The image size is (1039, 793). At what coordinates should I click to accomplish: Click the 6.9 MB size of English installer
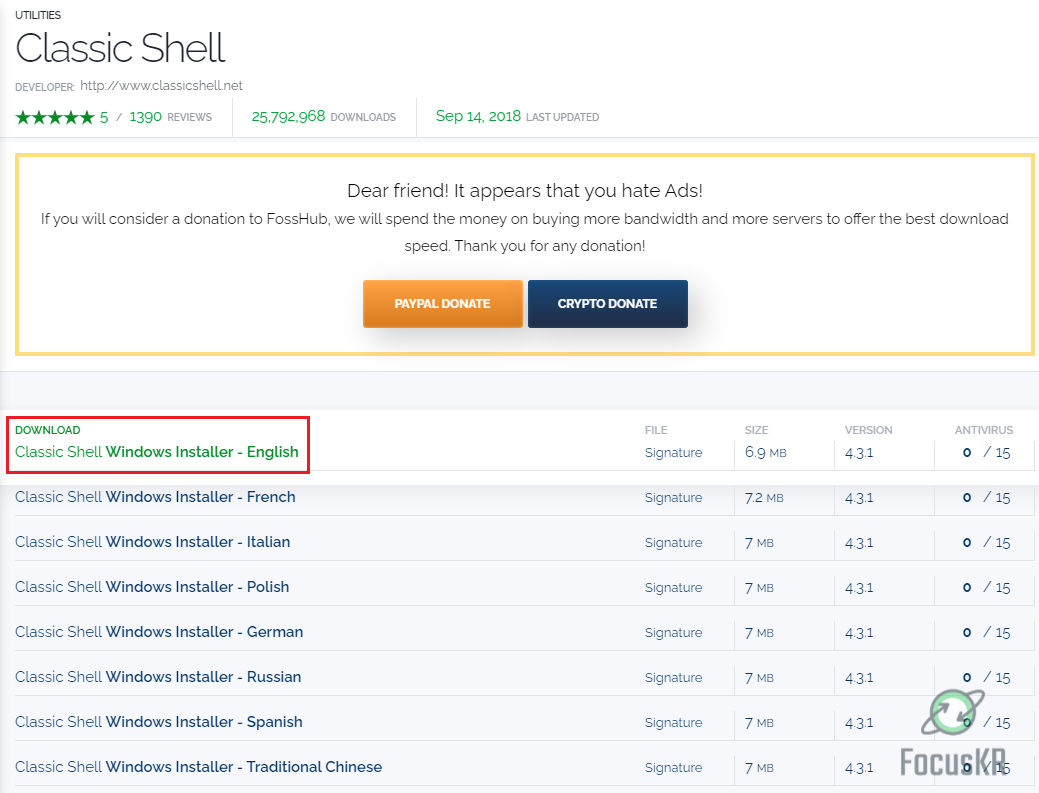tap(765, 452)
